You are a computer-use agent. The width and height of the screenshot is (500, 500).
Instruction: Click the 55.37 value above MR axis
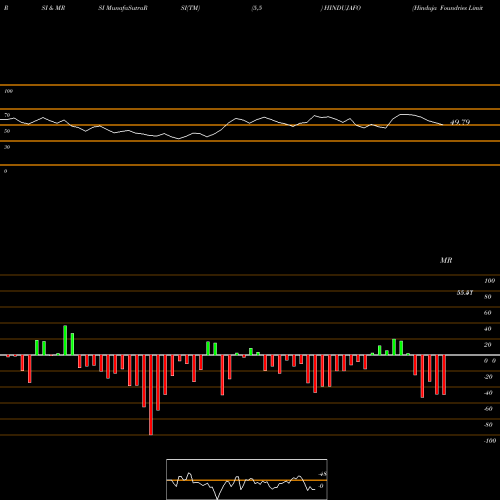465,293
